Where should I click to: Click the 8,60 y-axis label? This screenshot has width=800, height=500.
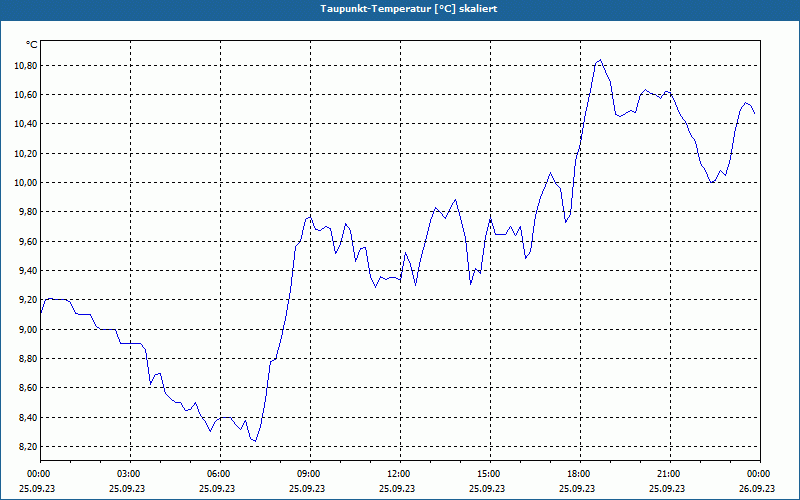(x=29, y=388)
